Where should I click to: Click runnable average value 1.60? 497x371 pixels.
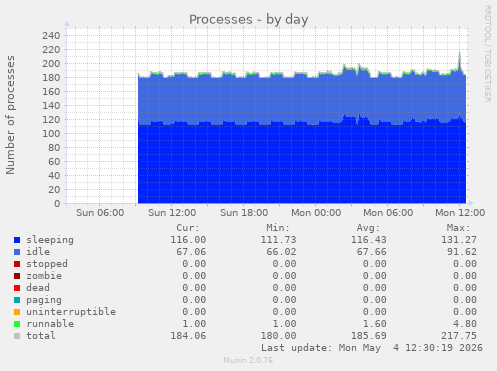(375, 324)
